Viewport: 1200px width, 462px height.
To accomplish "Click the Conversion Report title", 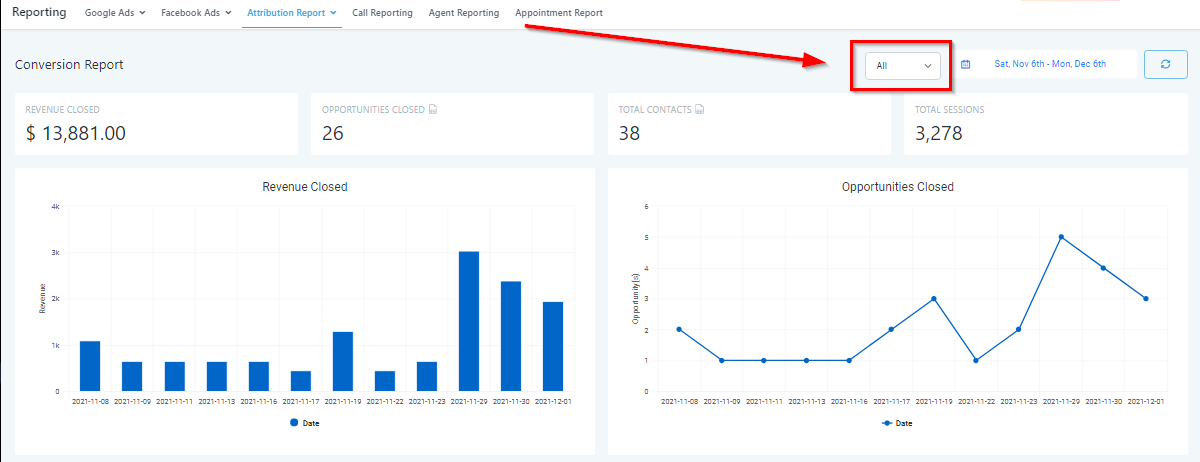I will coord(69,64).
